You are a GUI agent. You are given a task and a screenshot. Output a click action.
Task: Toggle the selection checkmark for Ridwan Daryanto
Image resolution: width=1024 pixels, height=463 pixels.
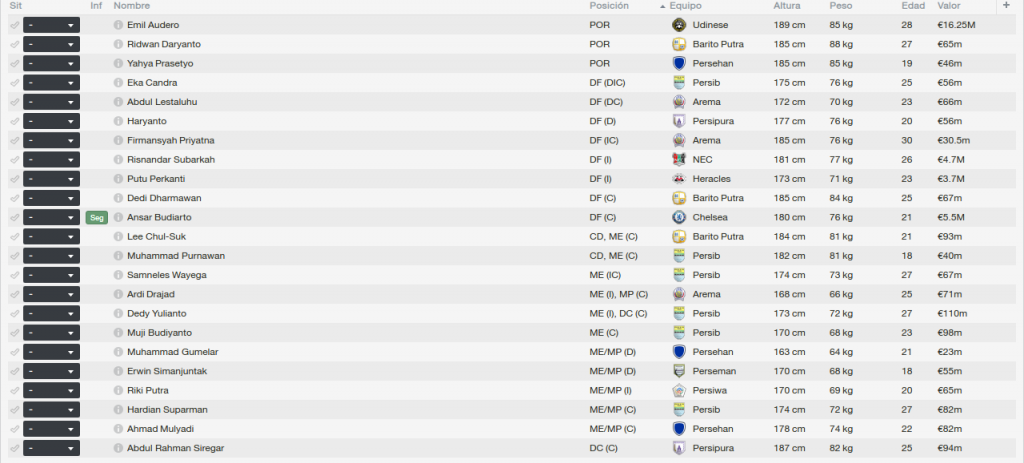pyautogui.click(x=14, y=44)
